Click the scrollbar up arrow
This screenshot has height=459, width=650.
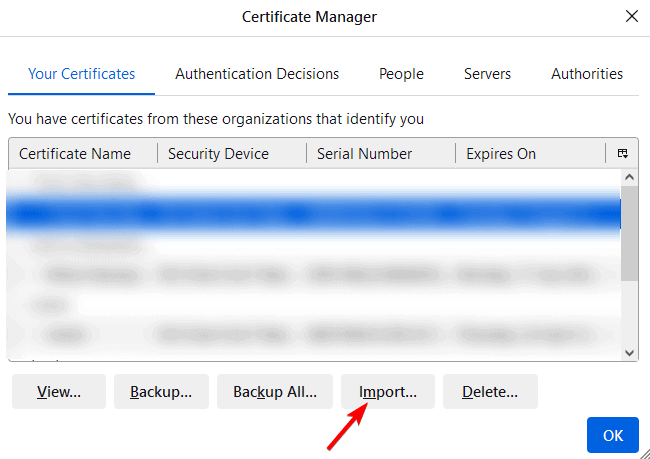[x=630, y=177]
